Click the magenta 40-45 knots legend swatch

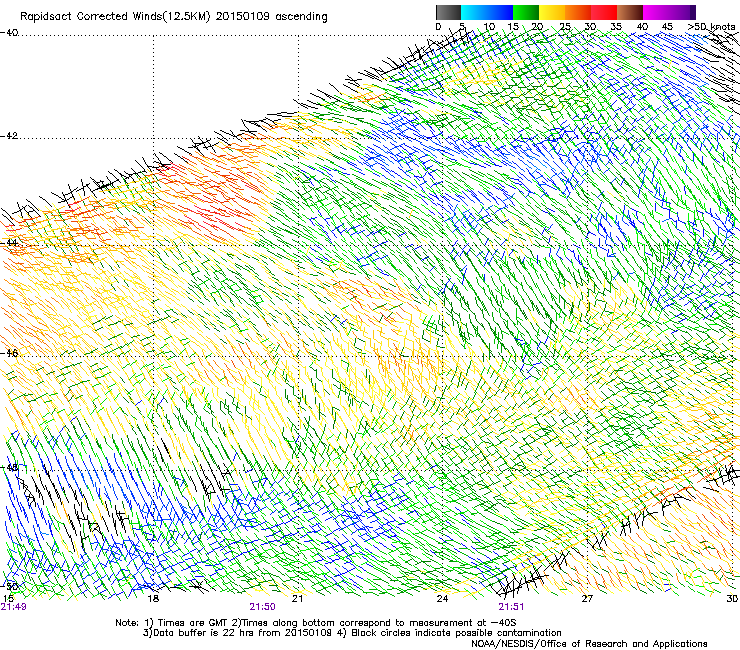click(656, 12)
